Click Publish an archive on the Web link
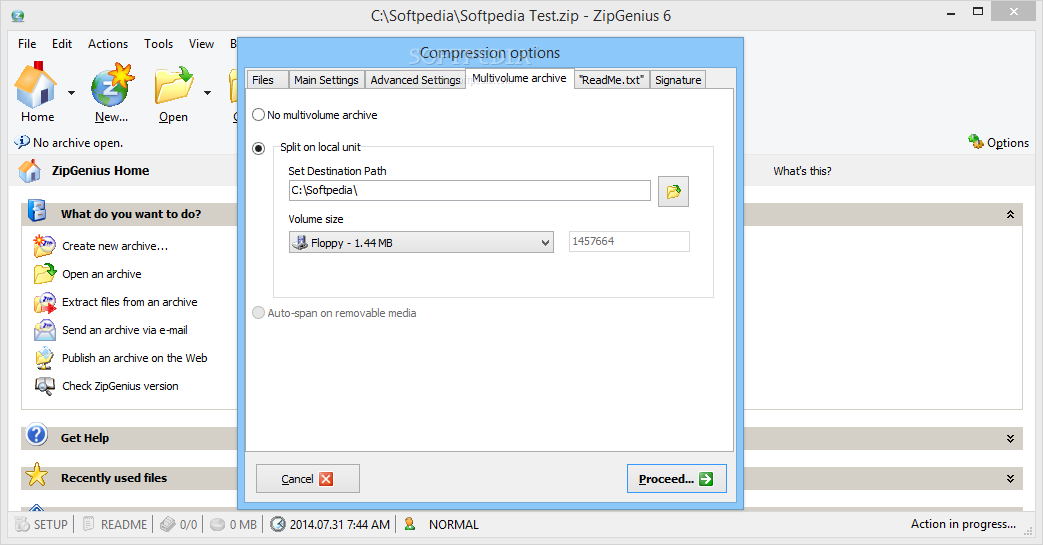 pos(134,357)
